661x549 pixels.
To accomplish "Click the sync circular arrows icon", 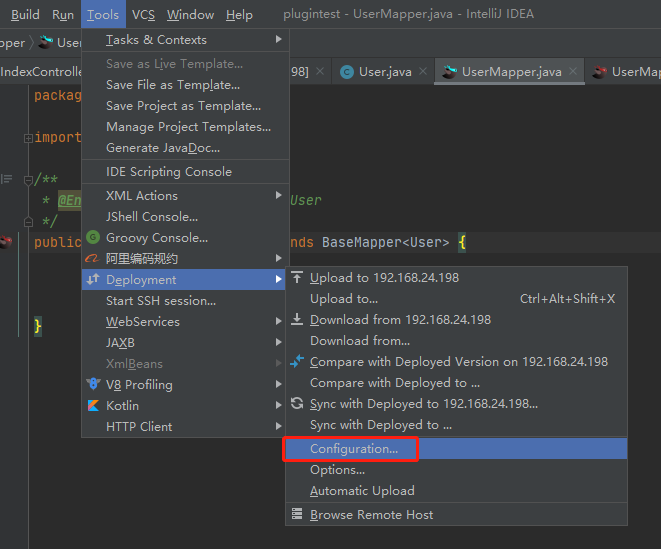I will pos(297,403).
